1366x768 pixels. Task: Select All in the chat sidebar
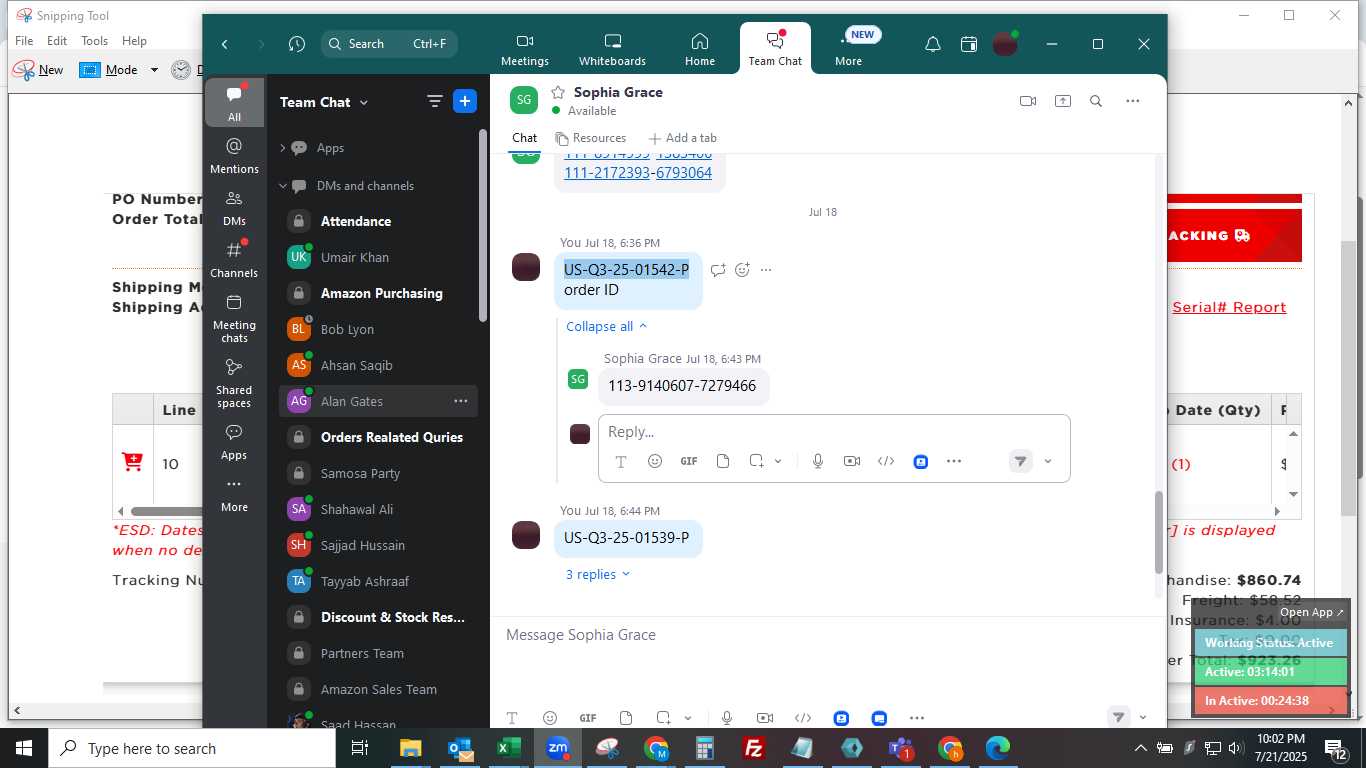coord(234,103)
